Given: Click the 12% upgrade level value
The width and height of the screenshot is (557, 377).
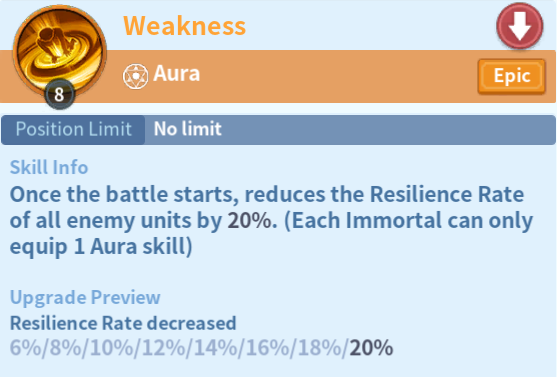Looking at the screenshot, I should point(164,348).
